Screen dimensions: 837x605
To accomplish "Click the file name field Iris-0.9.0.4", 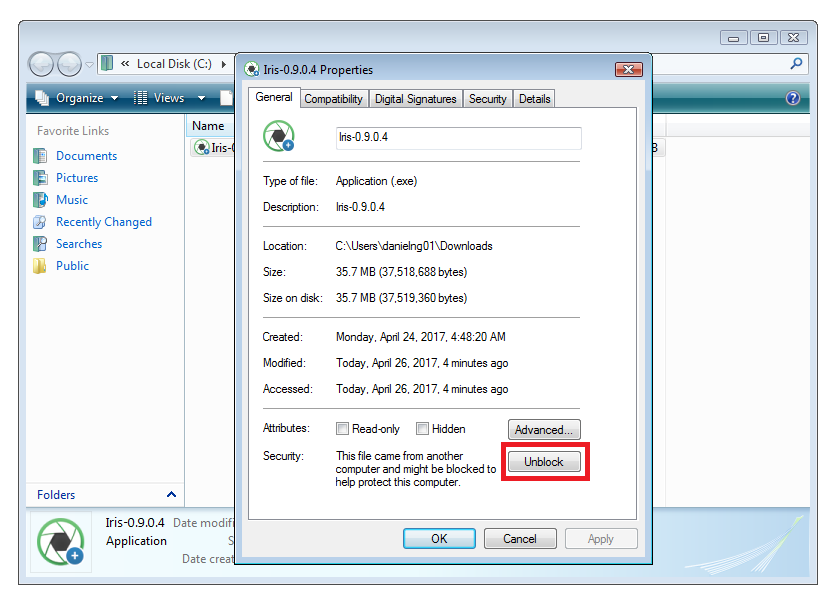I will (x=459, y=138).
